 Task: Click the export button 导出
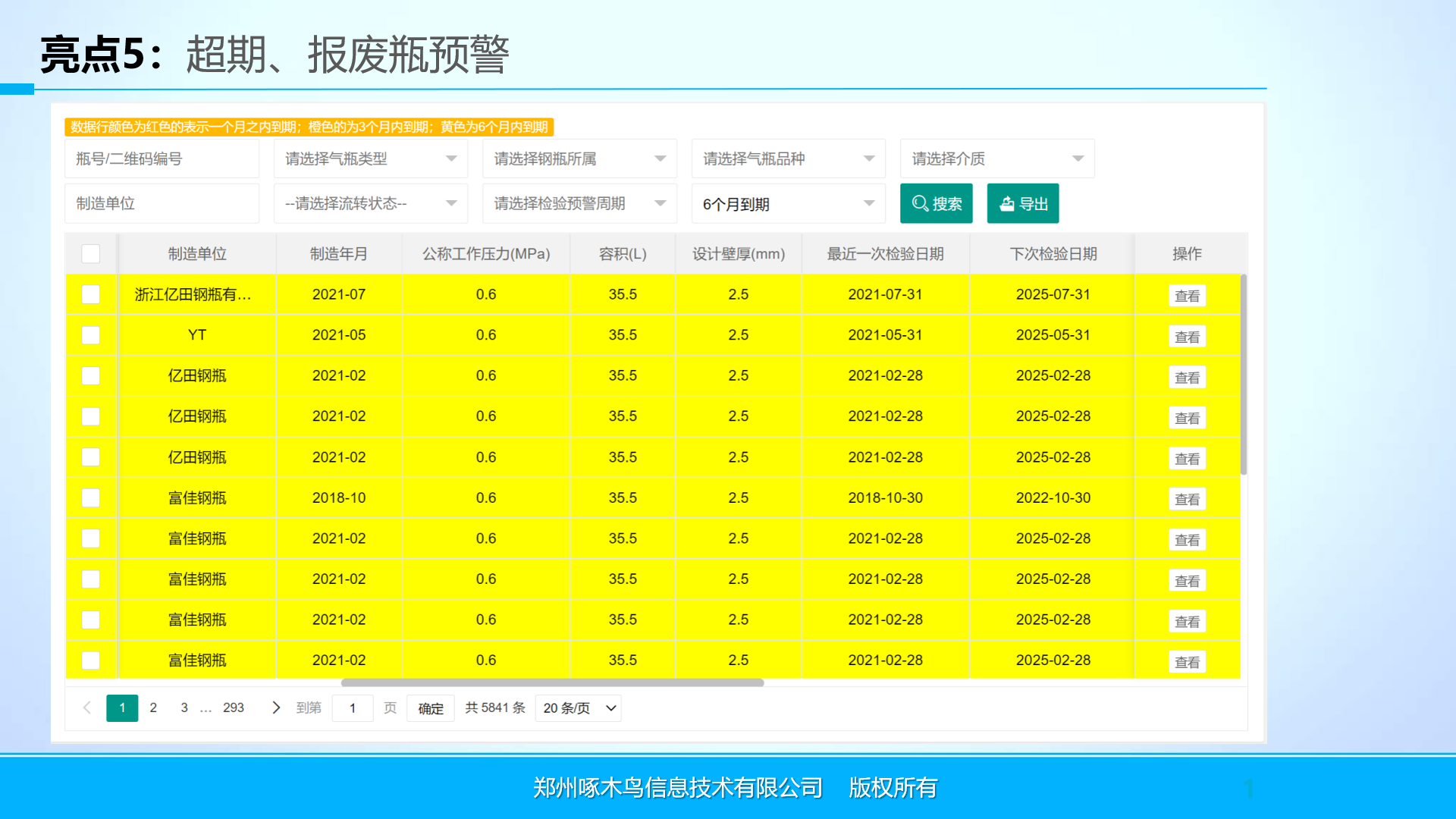click(x=1022, y=203)
